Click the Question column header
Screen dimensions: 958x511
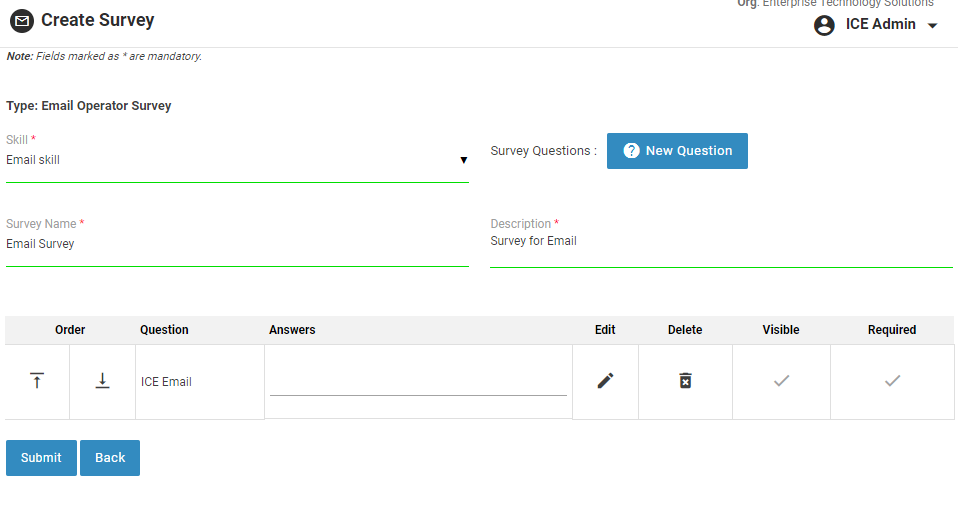tap(164, 330)
